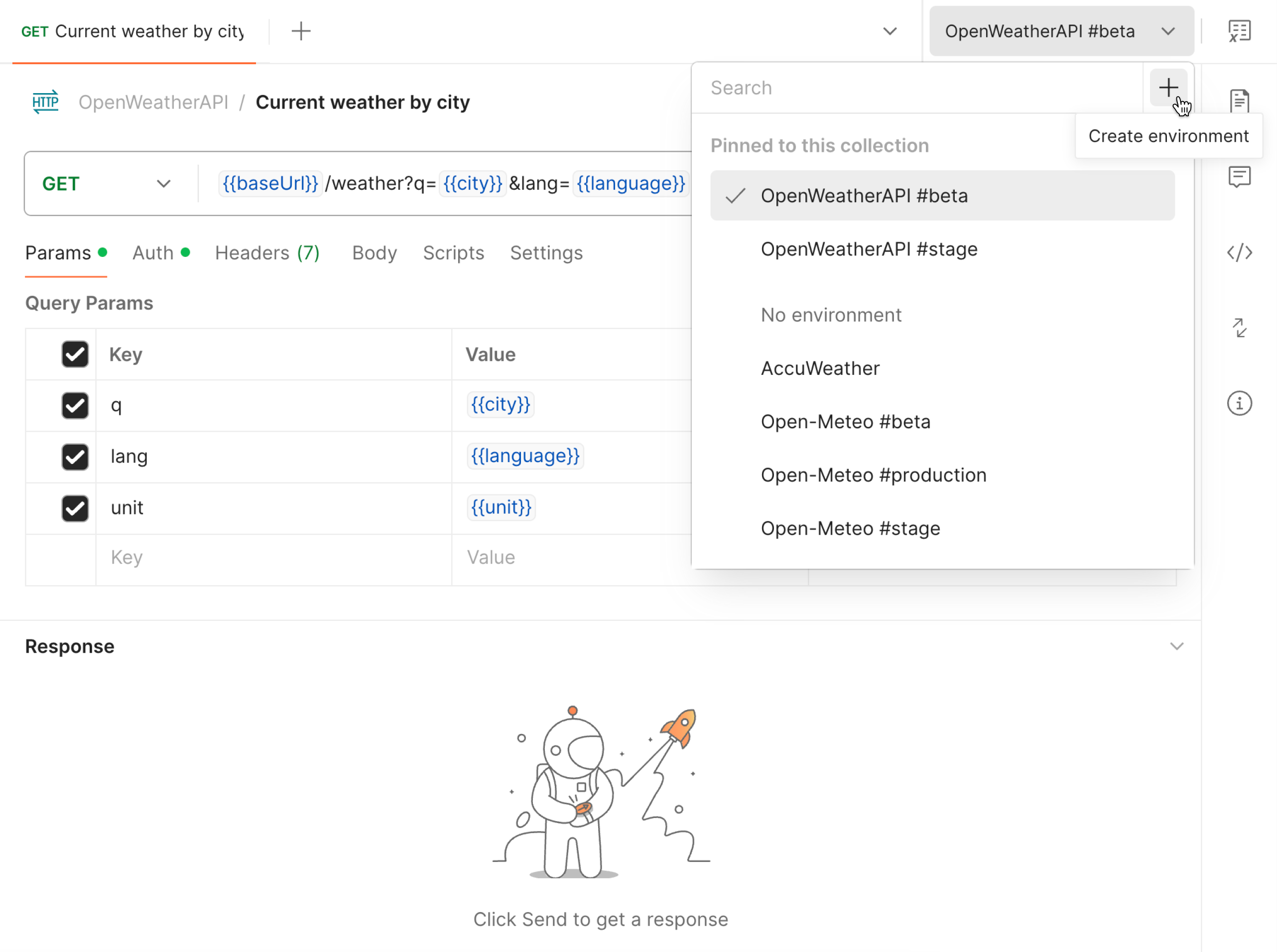Viewport: 1277px width, 952px height.
Task: Click the environment Search input field
Action: click(x=865, y=88)
